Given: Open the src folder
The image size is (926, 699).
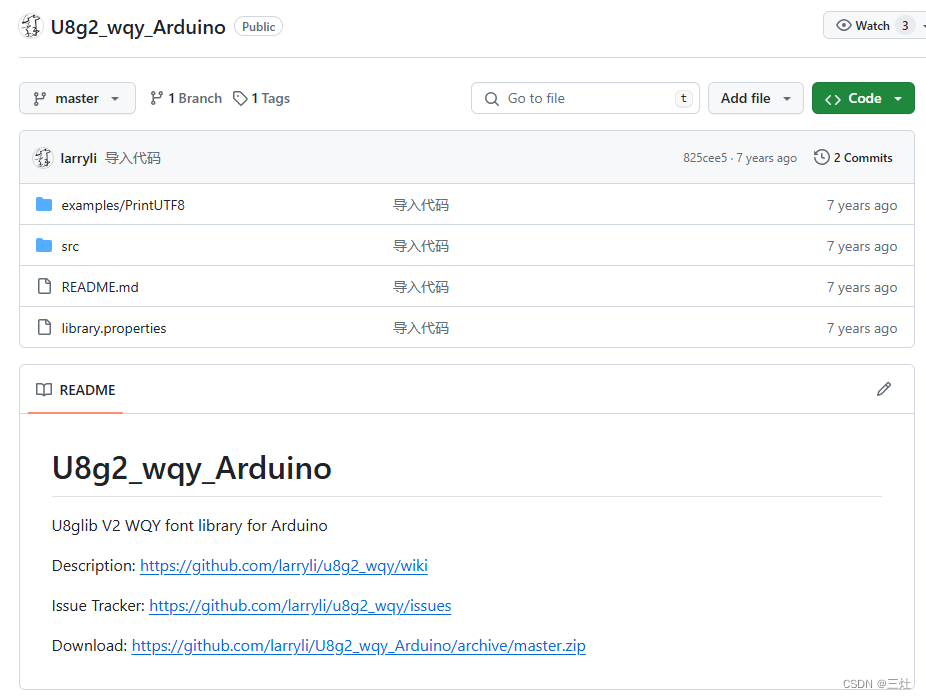Looking at the screenshot, I should [x=70, y=246].
